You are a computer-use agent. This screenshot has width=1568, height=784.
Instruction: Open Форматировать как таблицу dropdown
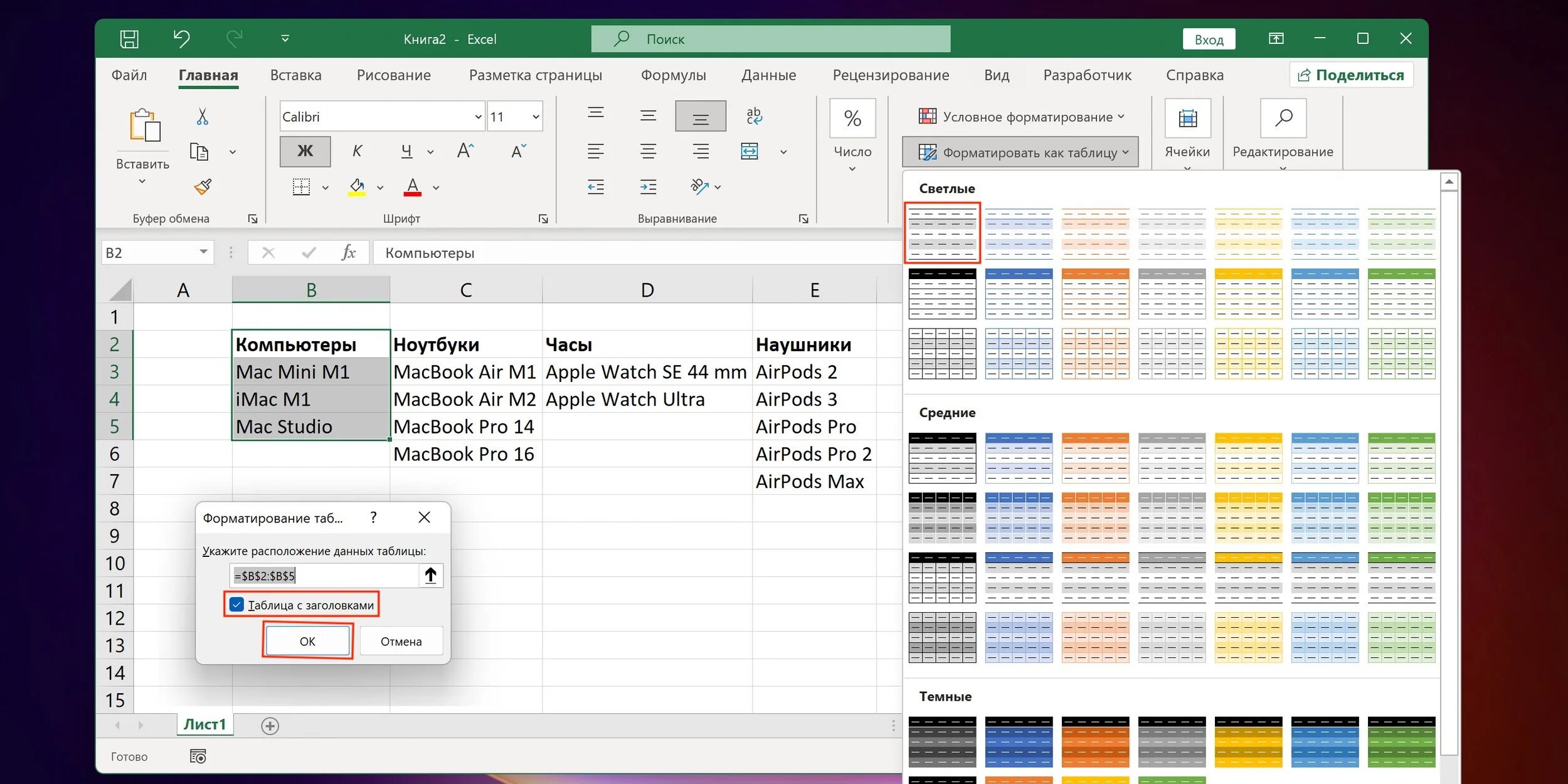pos(1021,152)
